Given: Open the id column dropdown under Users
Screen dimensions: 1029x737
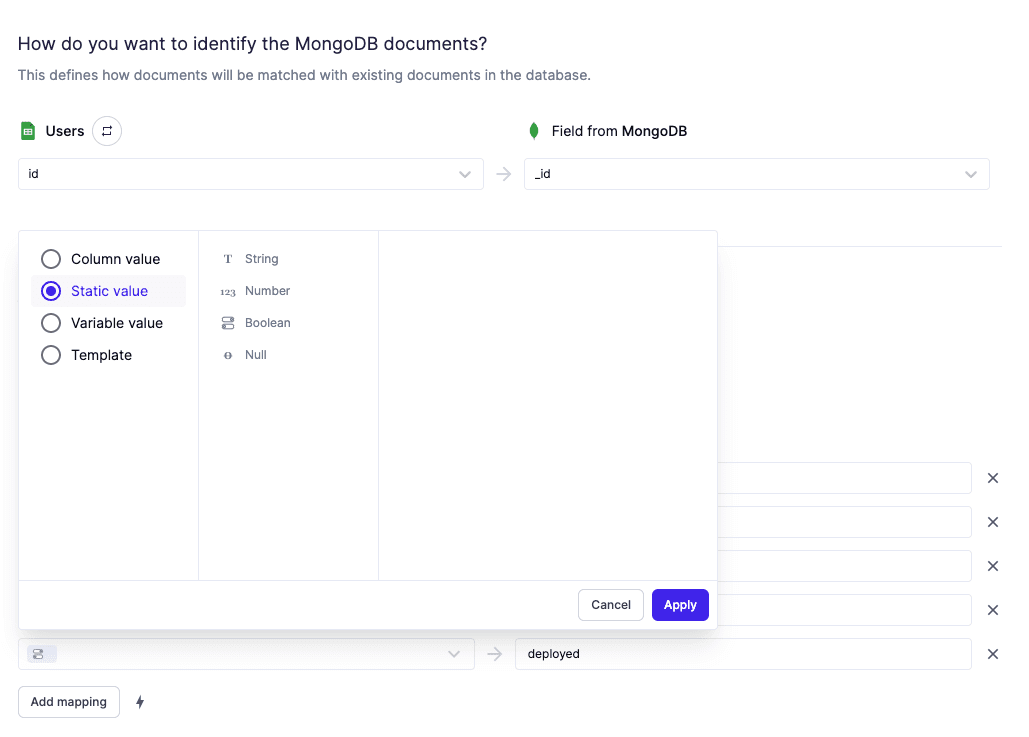Looking at the screenshot, I should coord(250,173).
